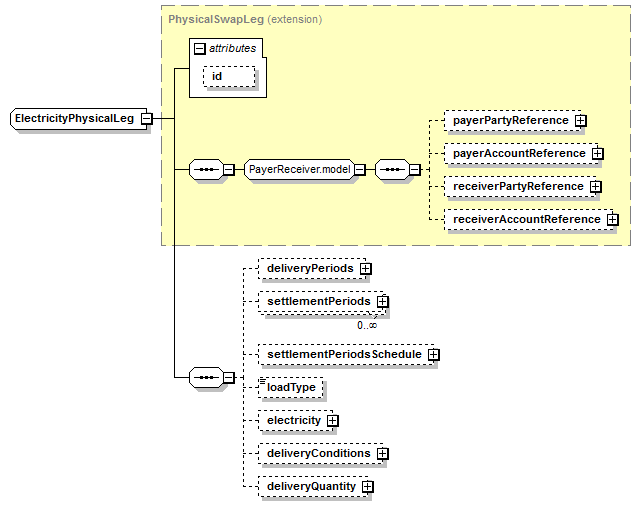641x506 pixels.
Task: Select the receiverPartyReference label
Action: [x=518, y=187]
